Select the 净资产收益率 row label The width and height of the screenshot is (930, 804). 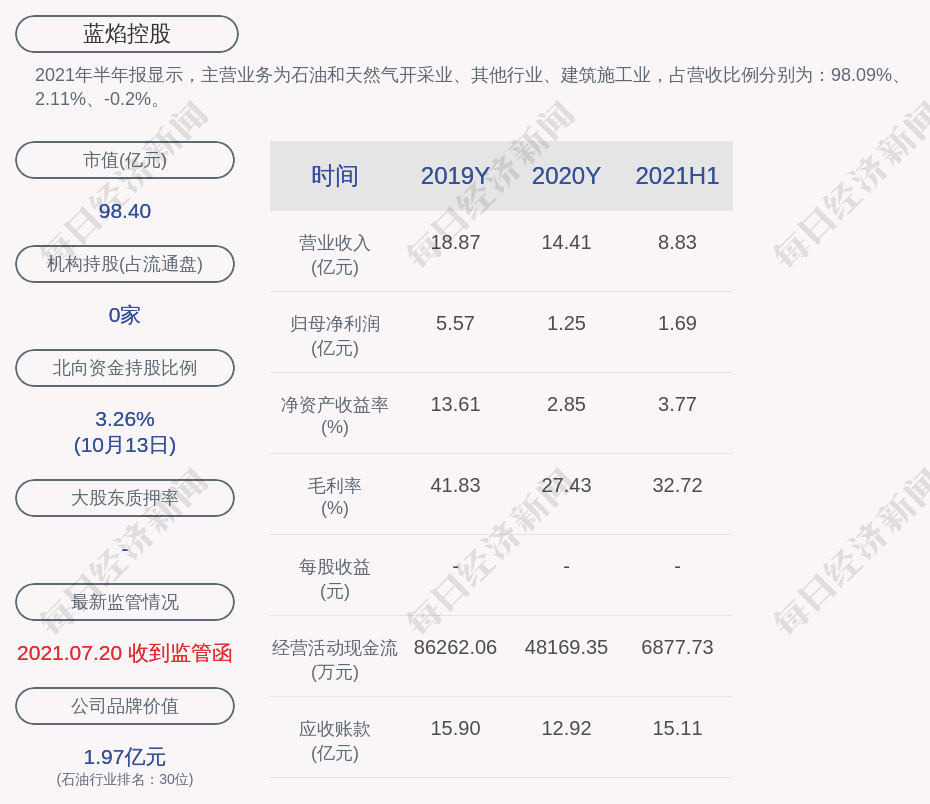pyautogui.click(x=334, y=415)
